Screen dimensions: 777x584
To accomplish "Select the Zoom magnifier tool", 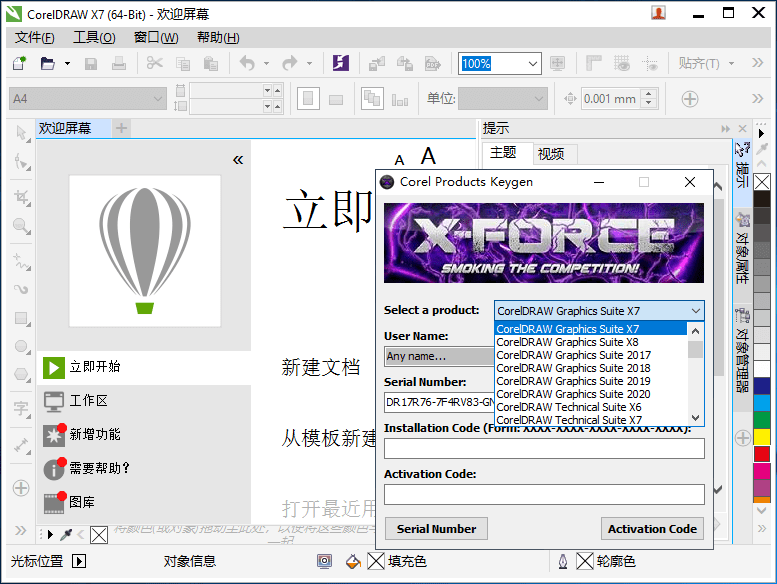I will point(21,226).
